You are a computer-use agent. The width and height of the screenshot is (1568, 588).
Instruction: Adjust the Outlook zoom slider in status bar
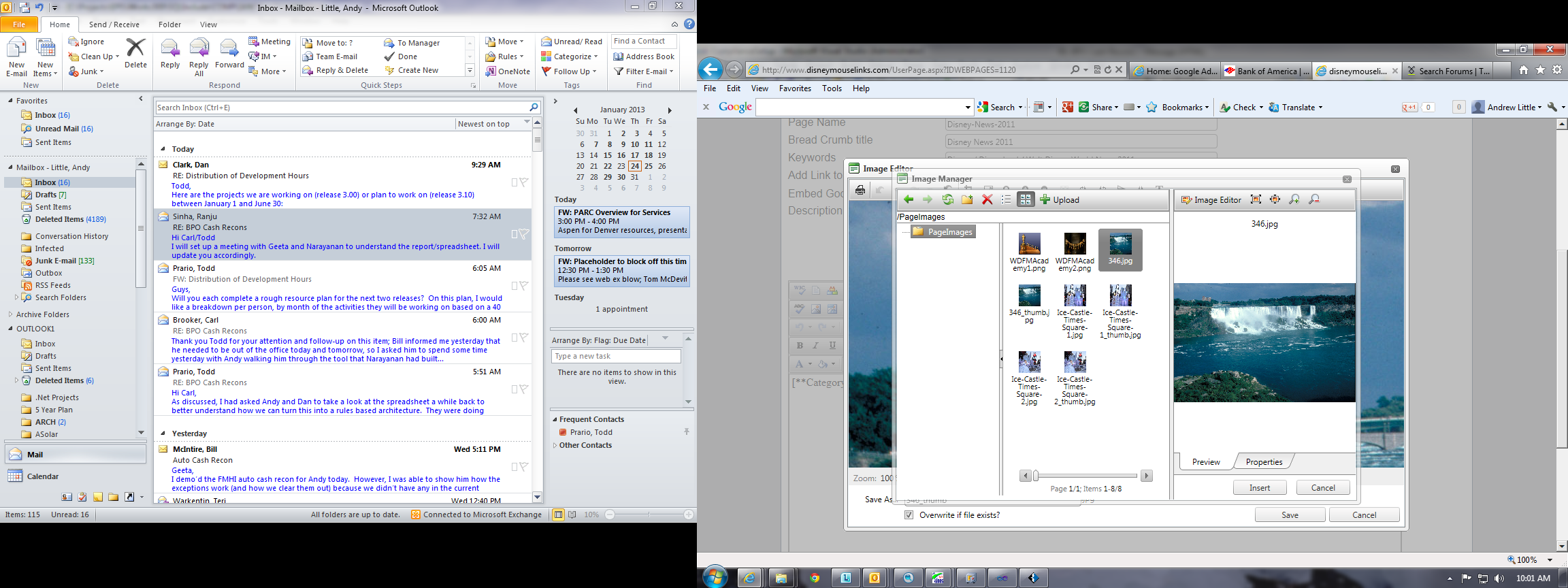(649, 514)
